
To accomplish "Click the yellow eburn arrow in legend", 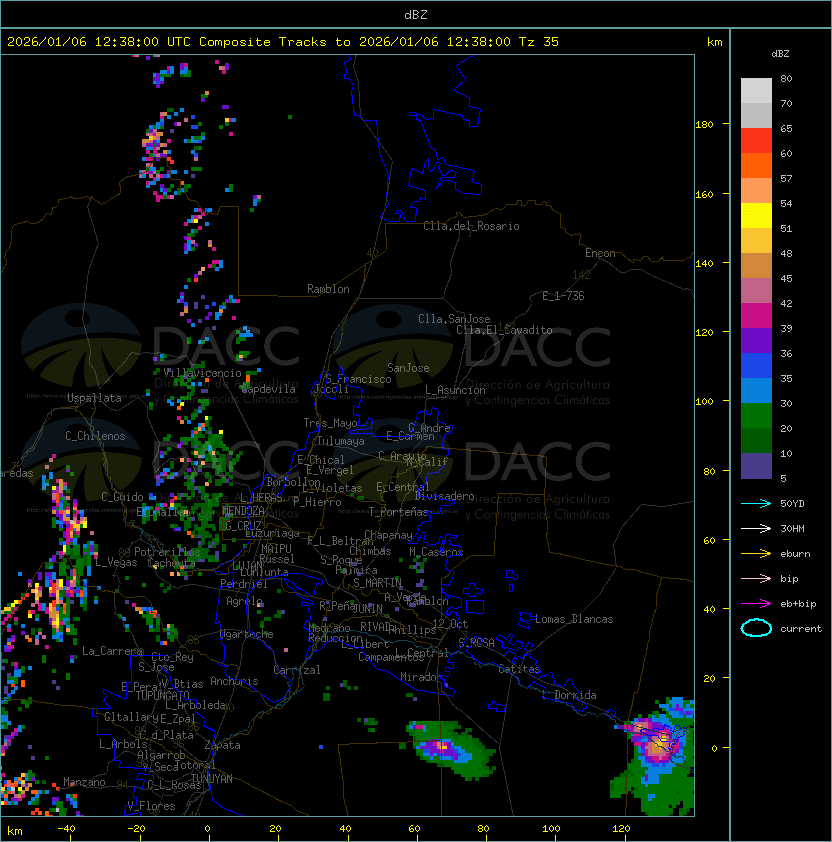I will click(x=756, y=554).
